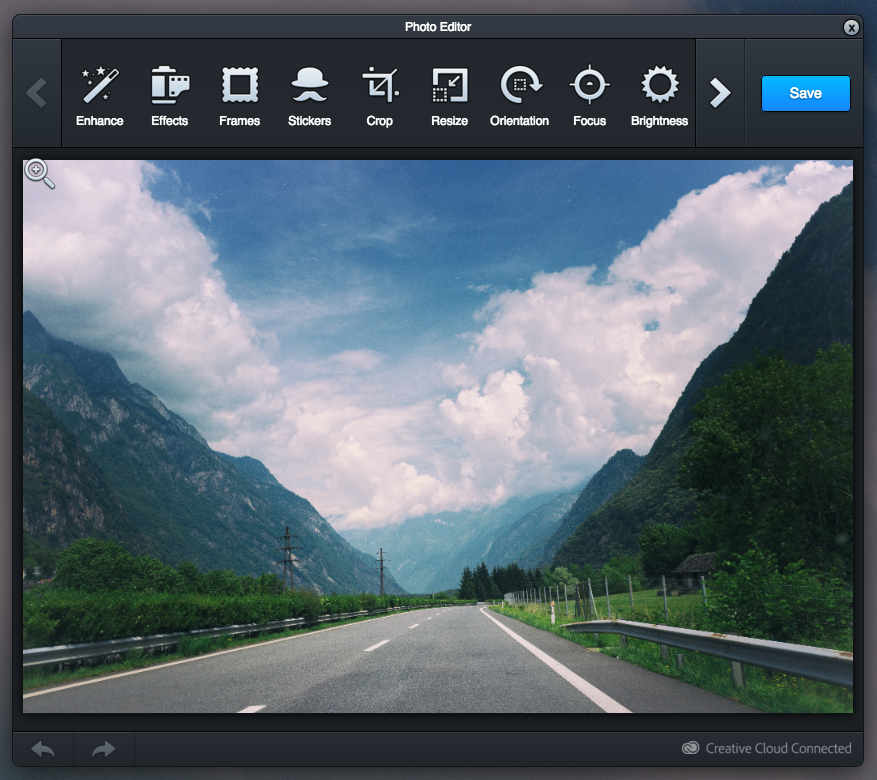The width and height of the screenshot is (877, 780).
Task: Select the Orientation rotate tool
Action: point(519,95)
